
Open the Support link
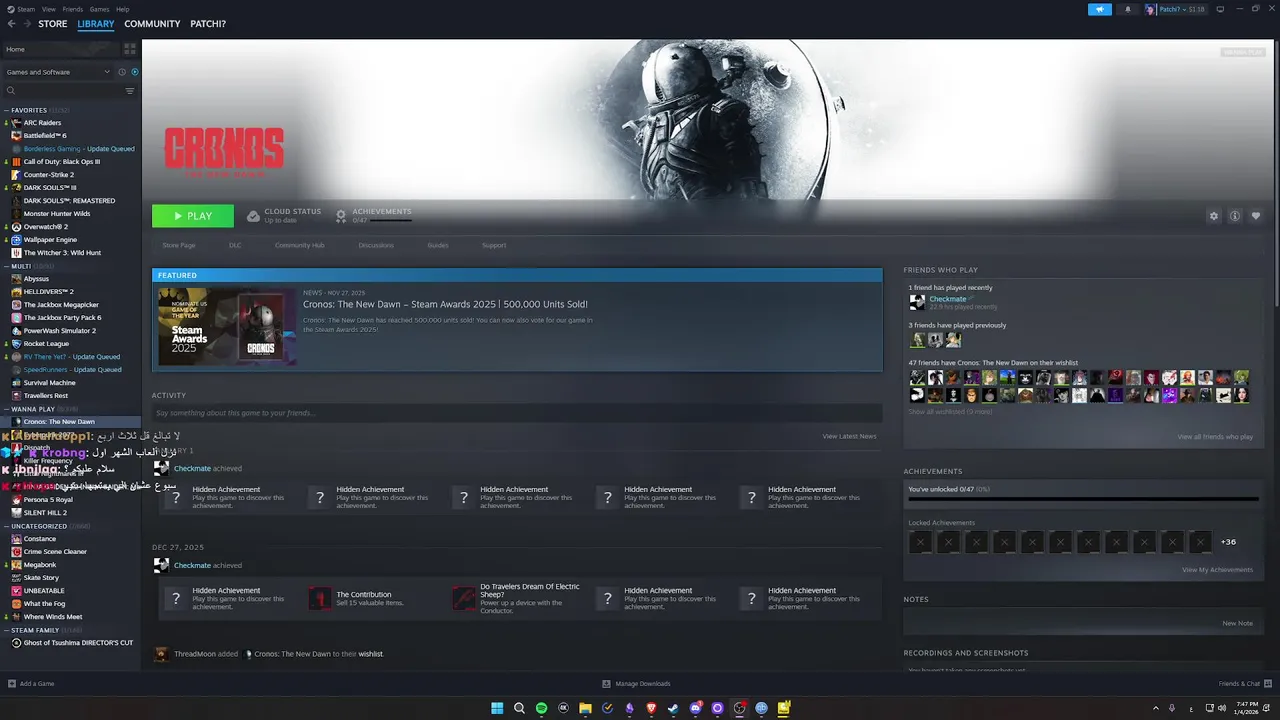pos(494,245)
